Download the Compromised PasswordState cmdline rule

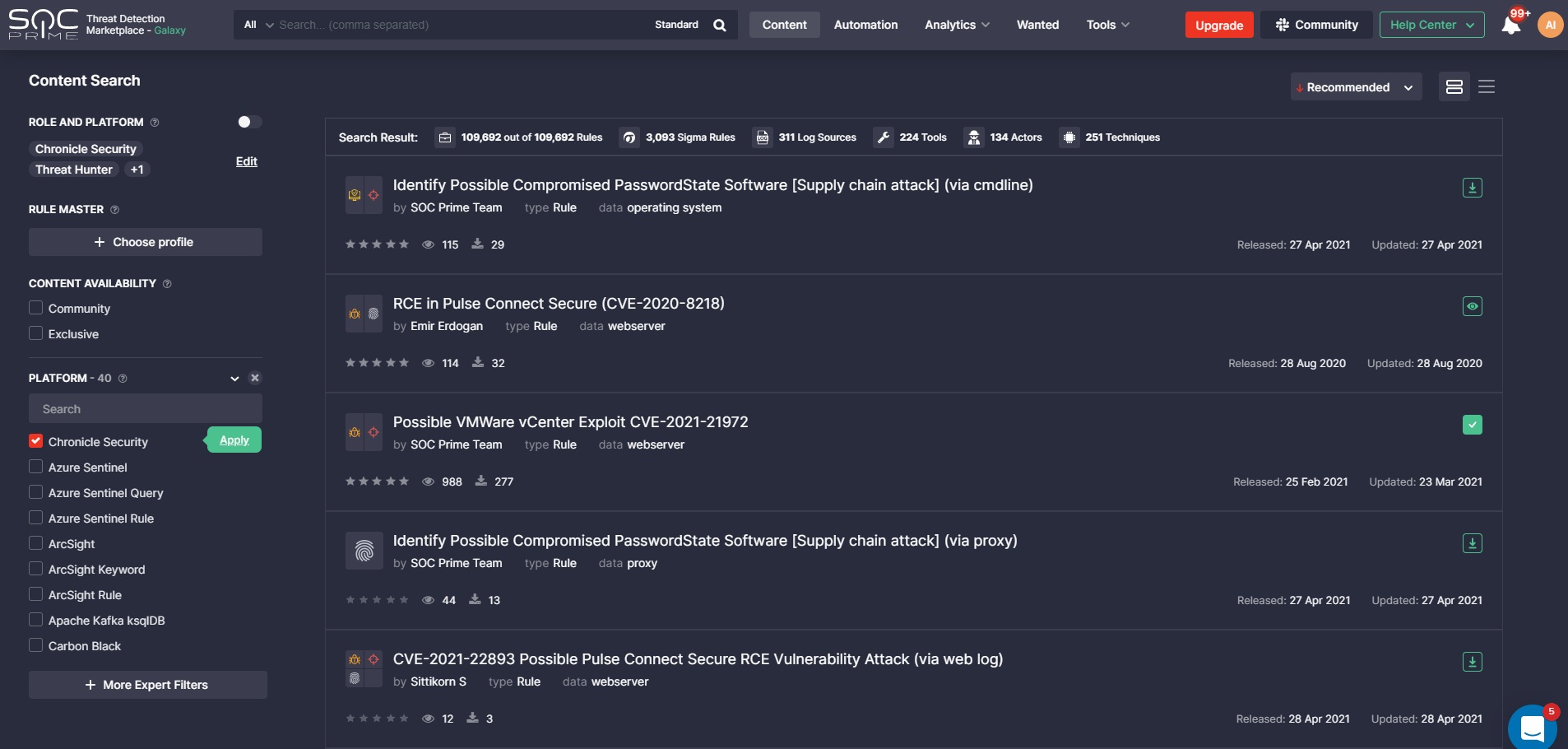1470,187
